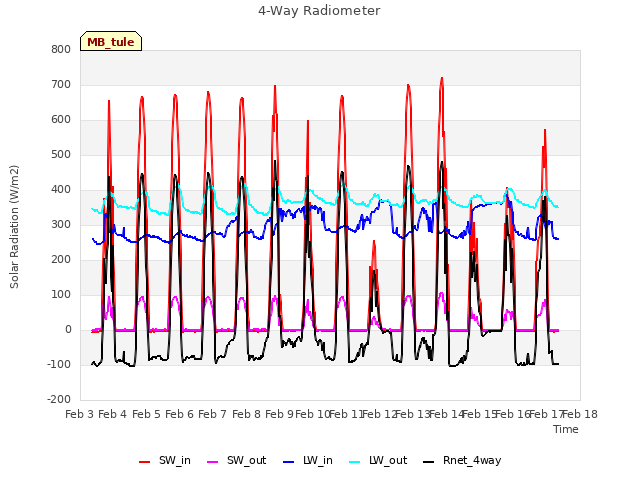640x480 pixels.
Task: Click the 700 y-axis tick label
Action: click(61, 84)
